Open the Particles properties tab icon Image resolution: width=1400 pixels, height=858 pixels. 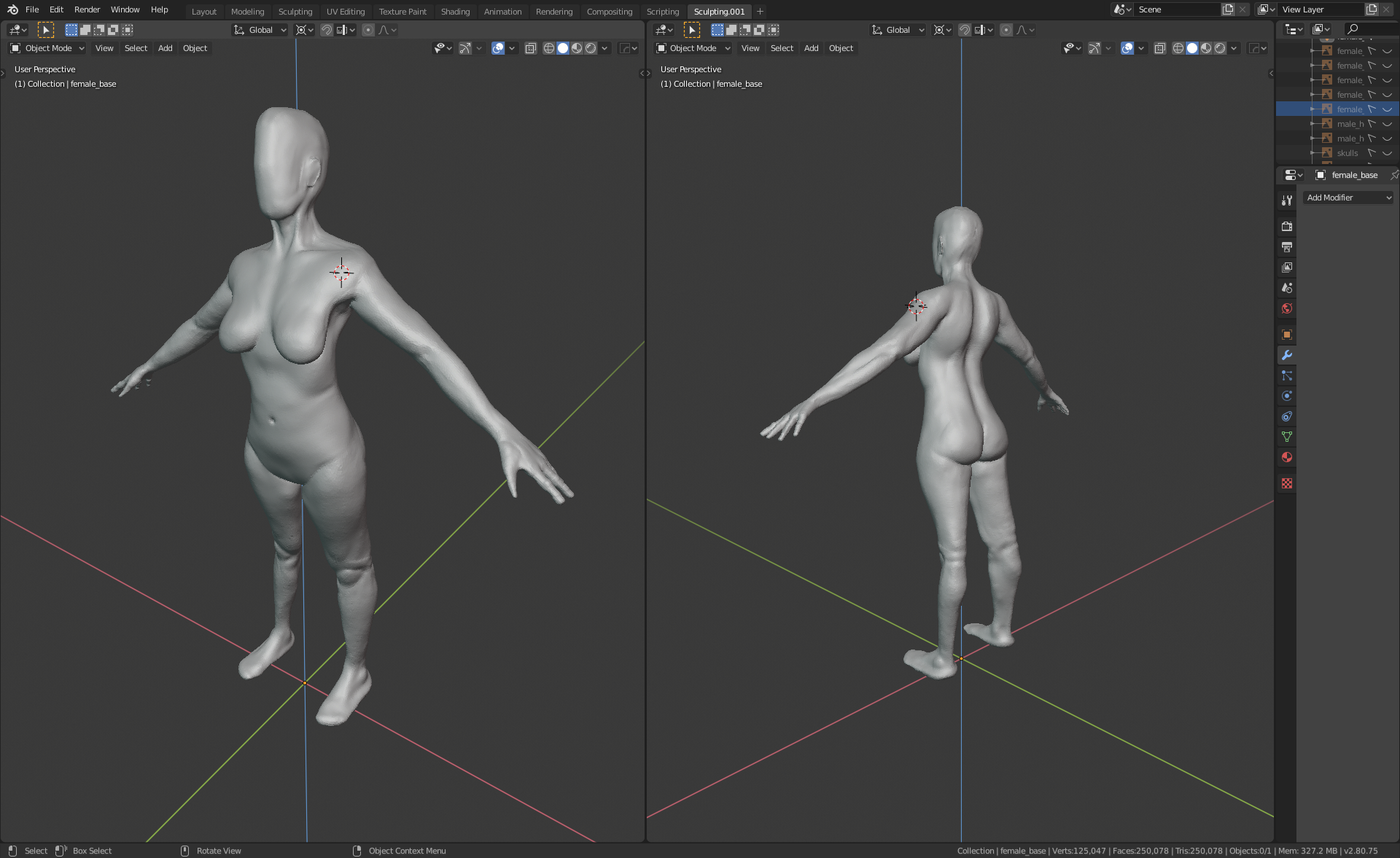(1287, 375)
